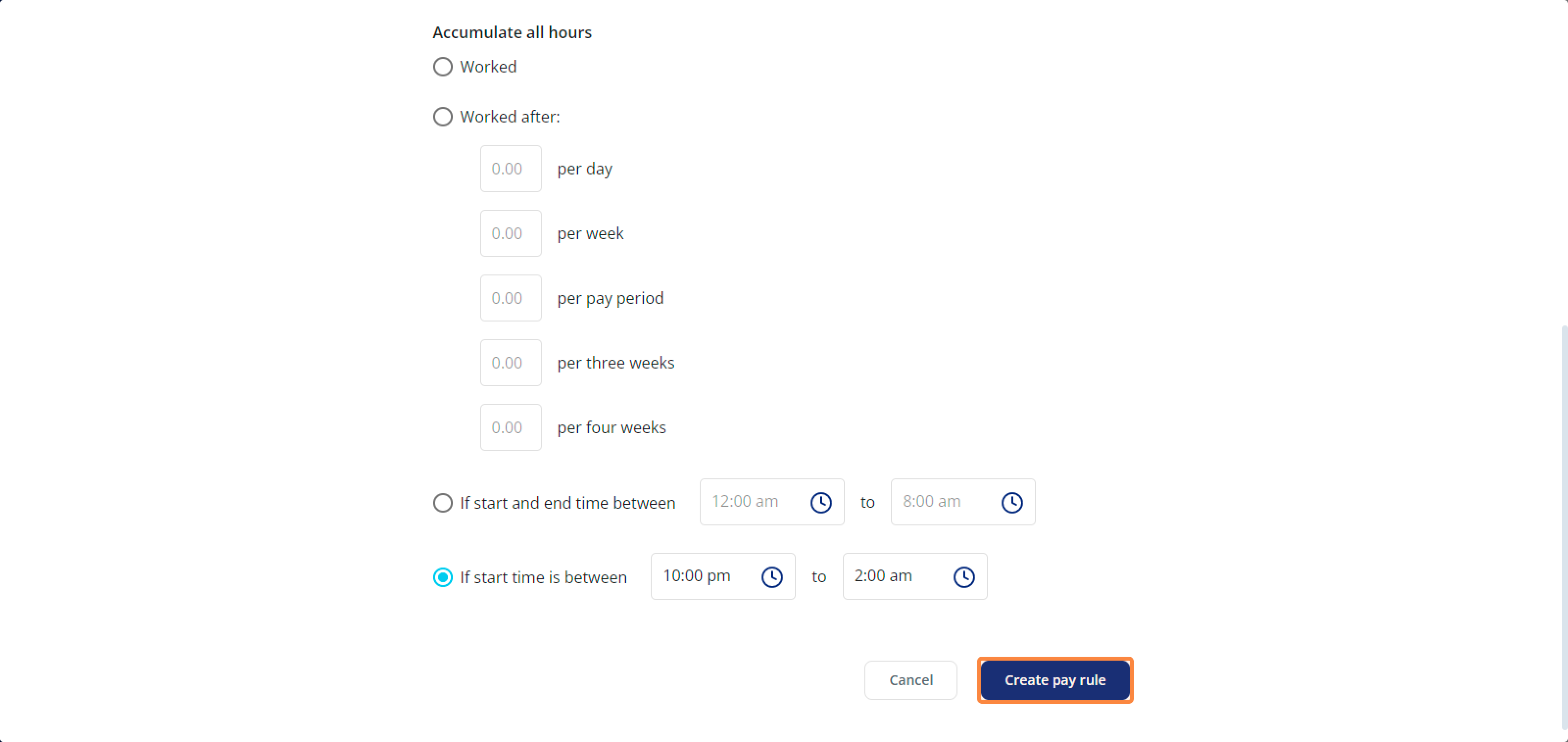1568x742 pixels.
Task: Open clock picker for 12:00 am field
Action: 821,502
